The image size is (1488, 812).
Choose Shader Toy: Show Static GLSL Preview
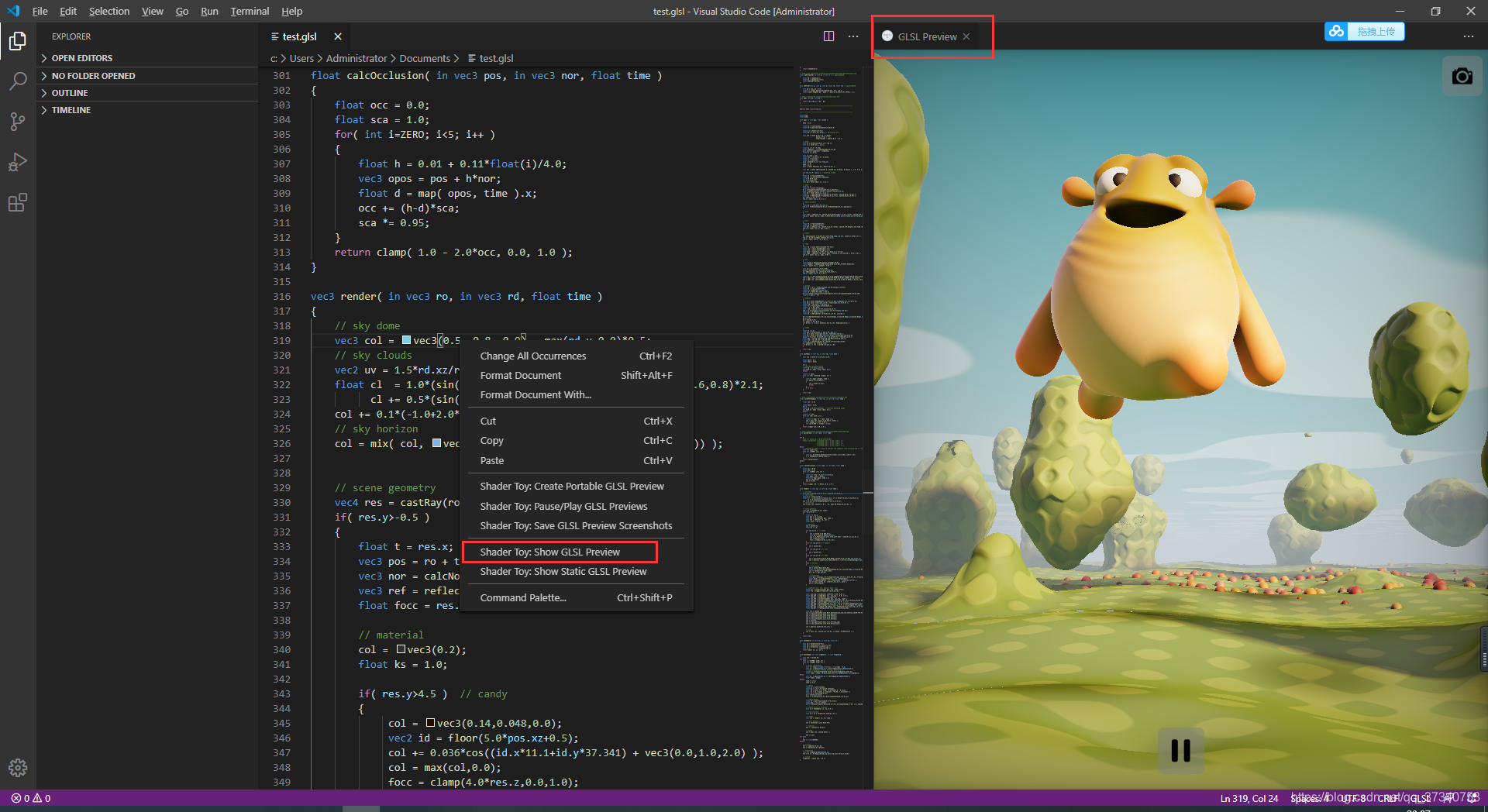click(x=576, y=572)
